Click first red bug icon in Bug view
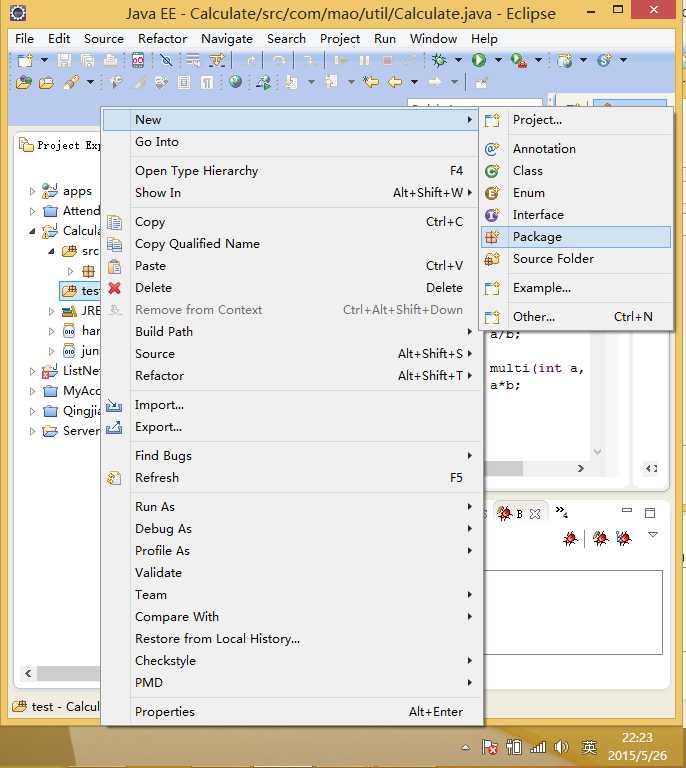 click(x=570, y=539)
